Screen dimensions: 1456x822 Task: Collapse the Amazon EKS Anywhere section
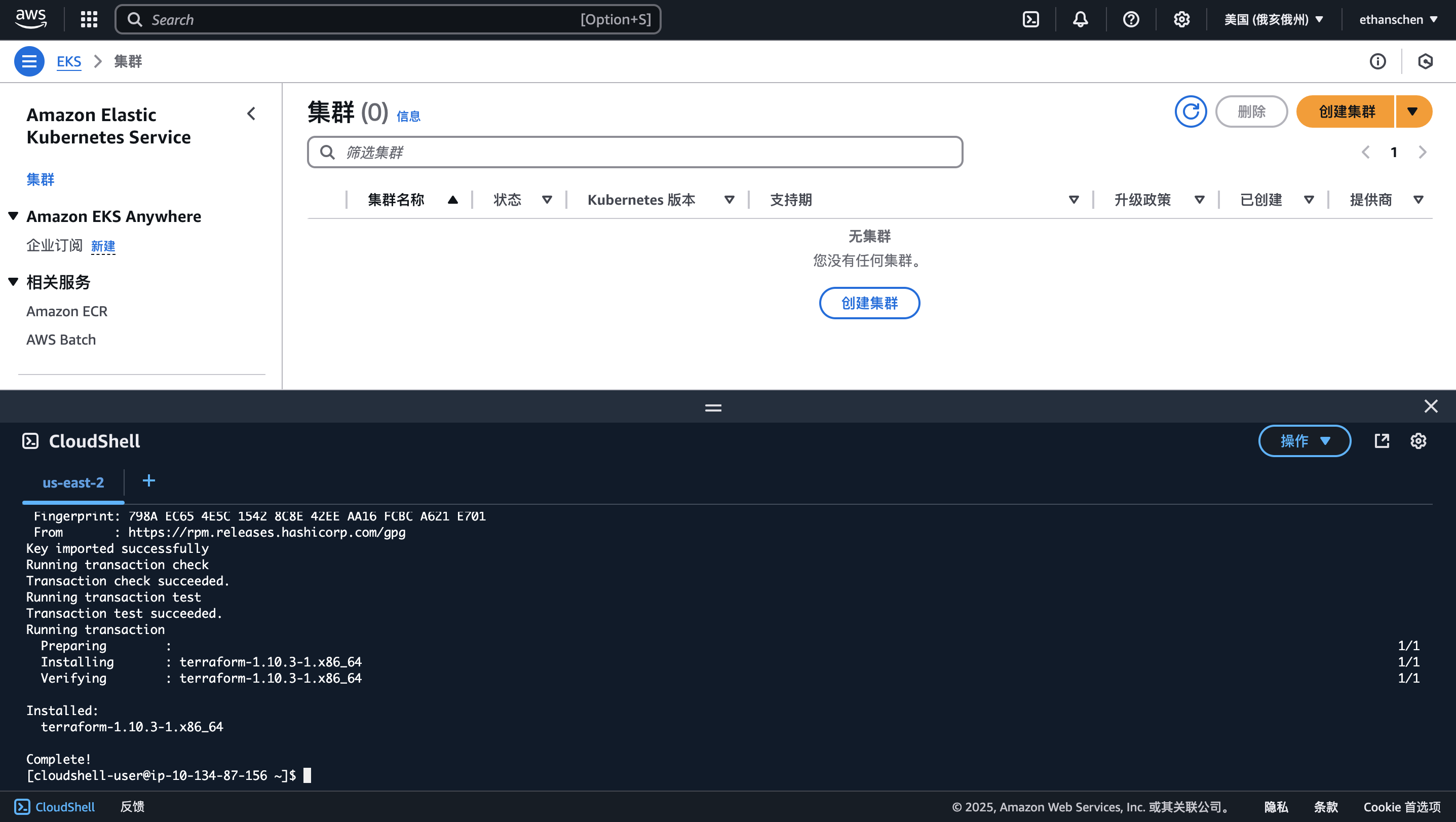(x=13, y=216)
